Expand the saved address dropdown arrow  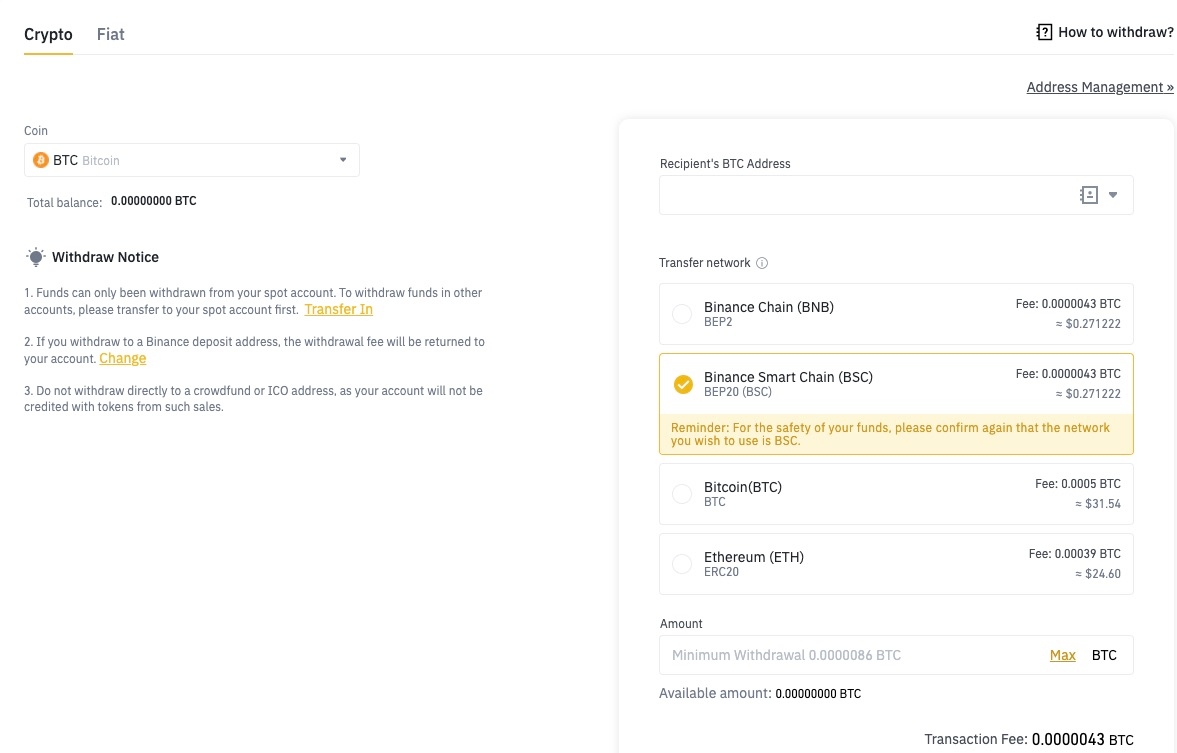pos(1113,195)
